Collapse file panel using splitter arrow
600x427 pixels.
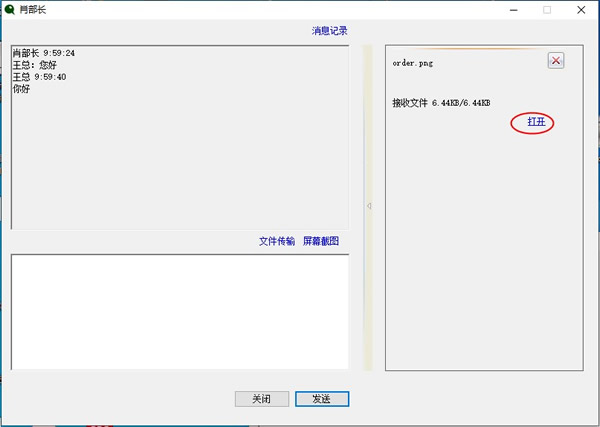pos(368,206)
